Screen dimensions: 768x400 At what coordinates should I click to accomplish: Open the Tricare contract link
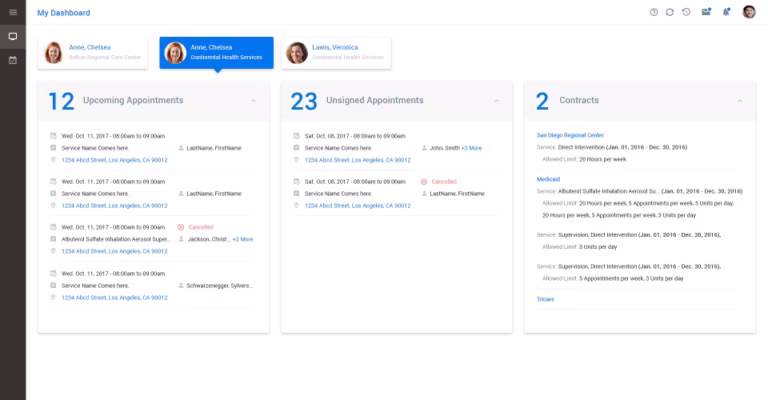click(545, 299)
